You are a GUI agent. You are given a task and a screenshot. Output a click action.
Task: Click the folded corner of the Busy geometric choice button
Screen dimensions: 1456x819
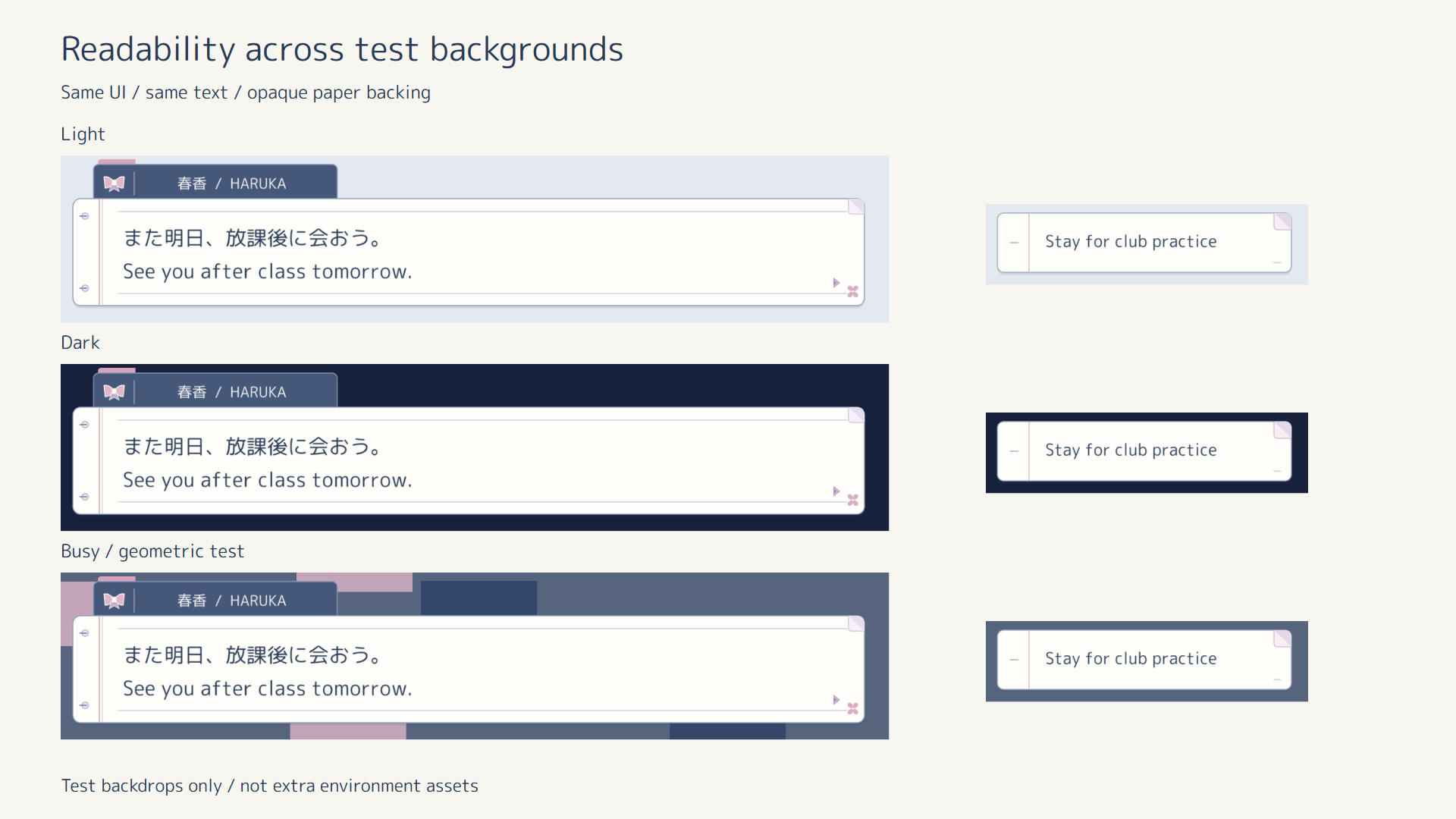point(1282,639)
